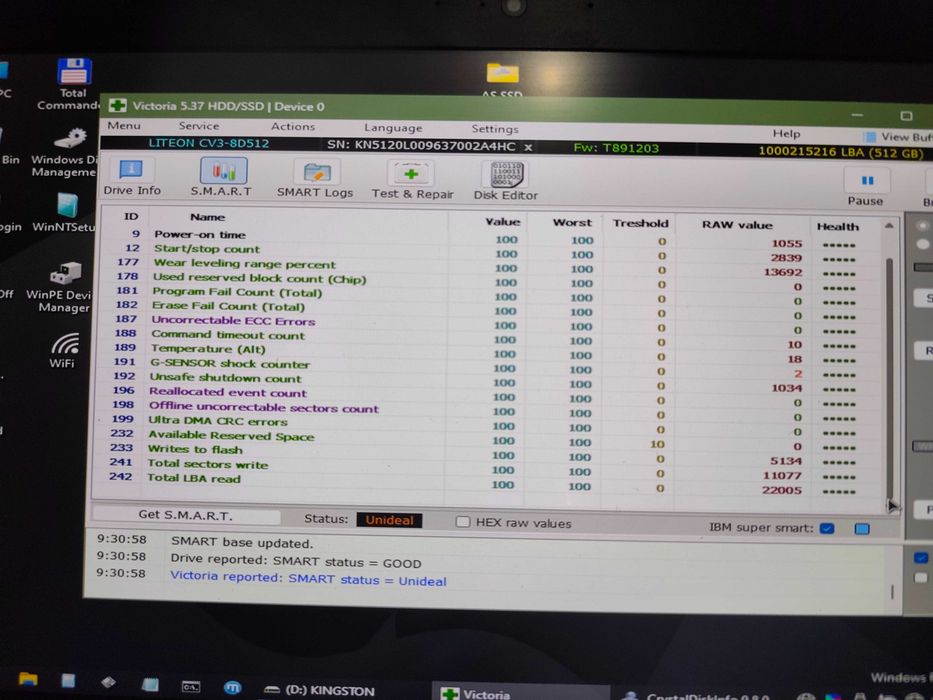Click the blue square beside IBM super smart
Viewport: 933px width, 700px height.
click(862, 529)
